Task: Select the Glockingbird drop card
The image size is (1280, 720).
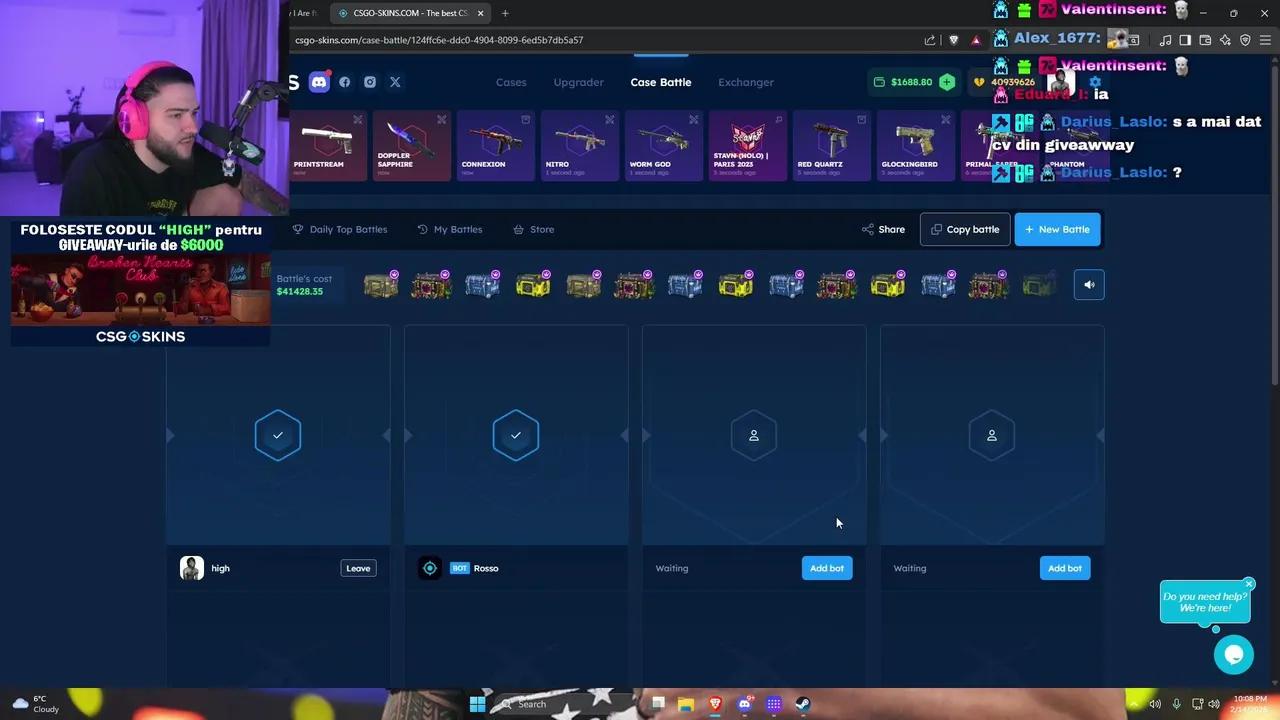Action: (915, 146)
